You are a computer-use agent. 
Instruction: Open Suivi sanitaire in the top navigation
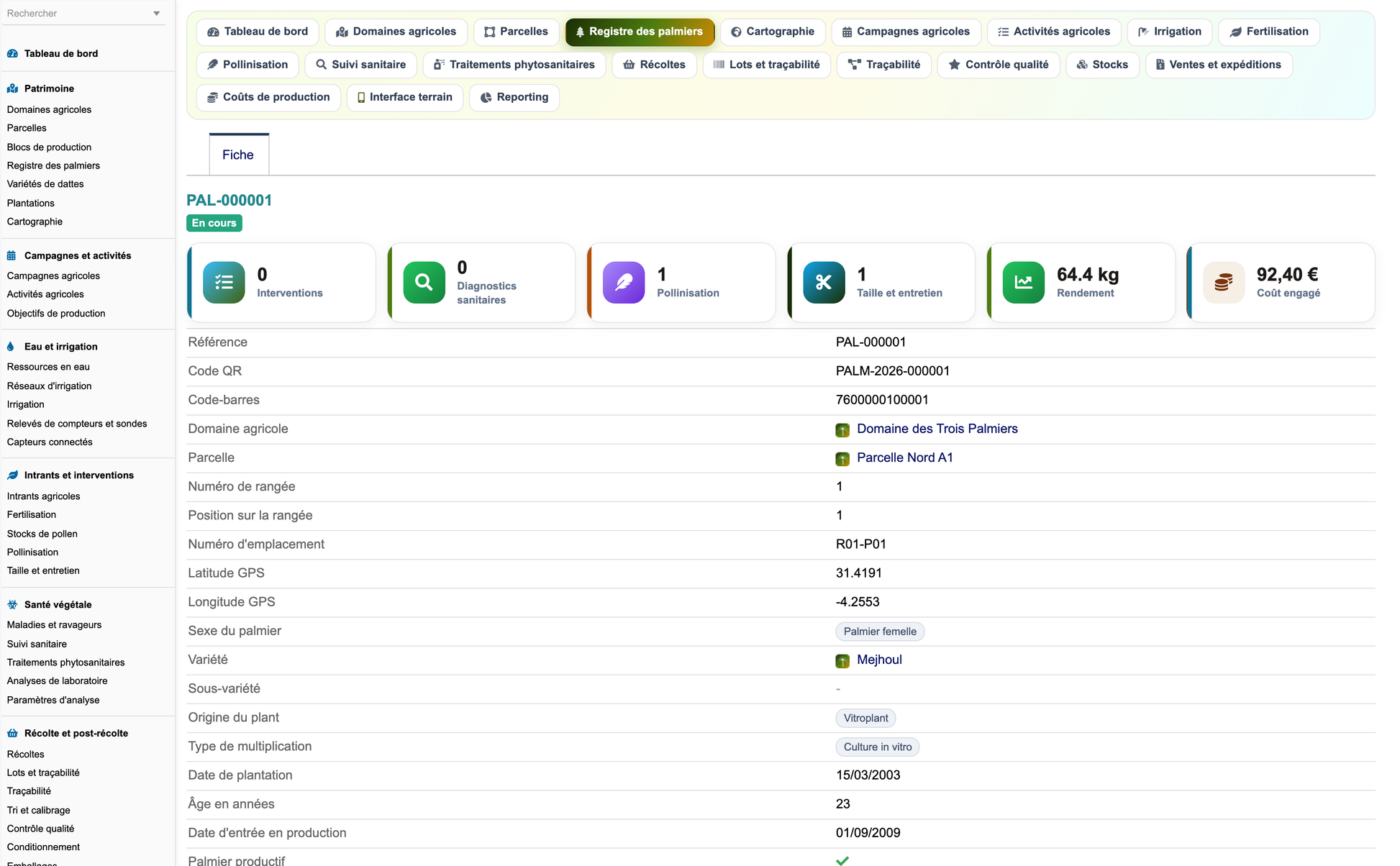tap(360, 65)
